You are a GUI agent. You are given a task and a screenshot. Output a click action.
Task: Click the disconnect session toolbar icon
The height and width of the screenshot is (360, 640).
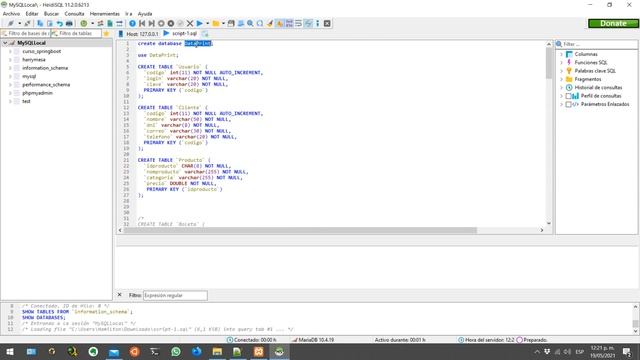27,24
